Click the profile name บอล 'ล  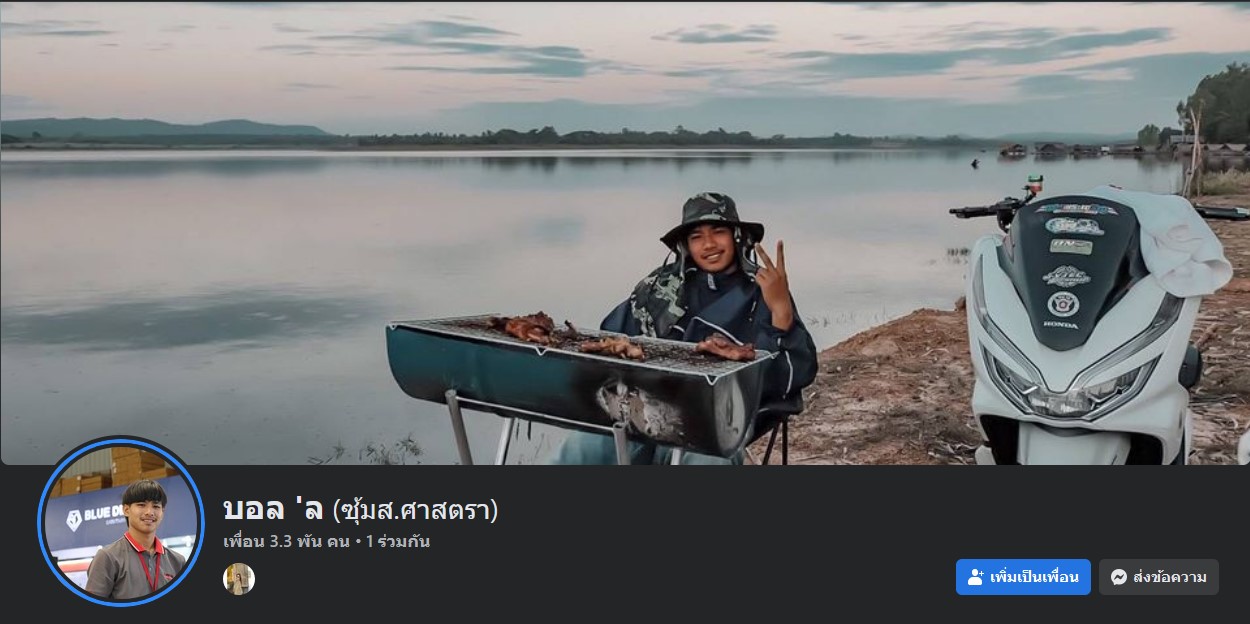pos(273,510)
